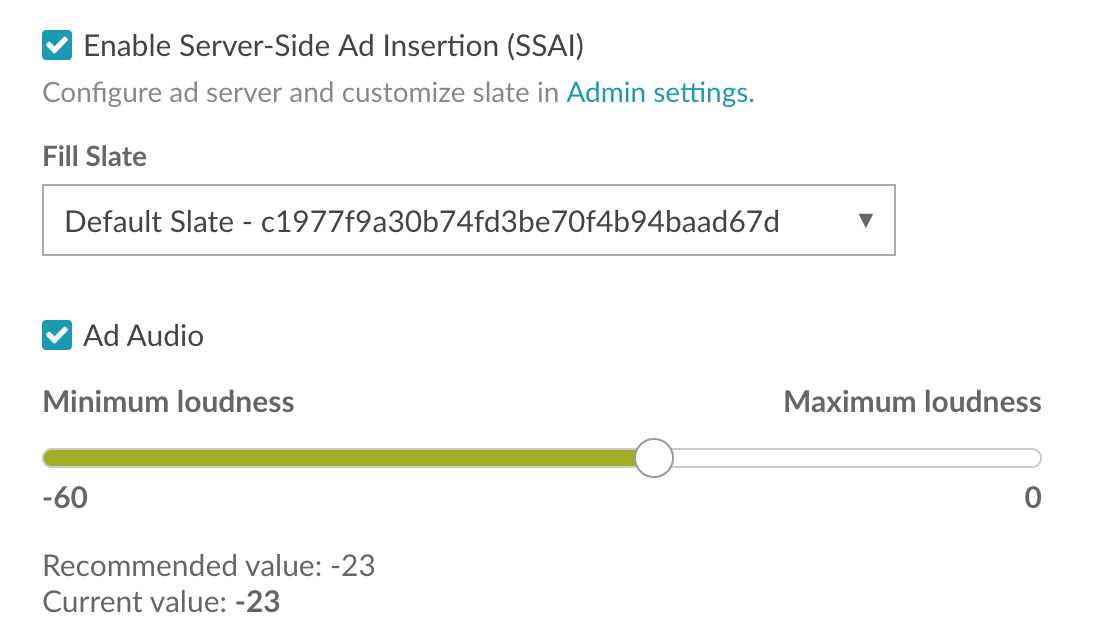Open the Fill Slate dropdown field
This screenshot has height=634, width=1098.
coord(468,220)
